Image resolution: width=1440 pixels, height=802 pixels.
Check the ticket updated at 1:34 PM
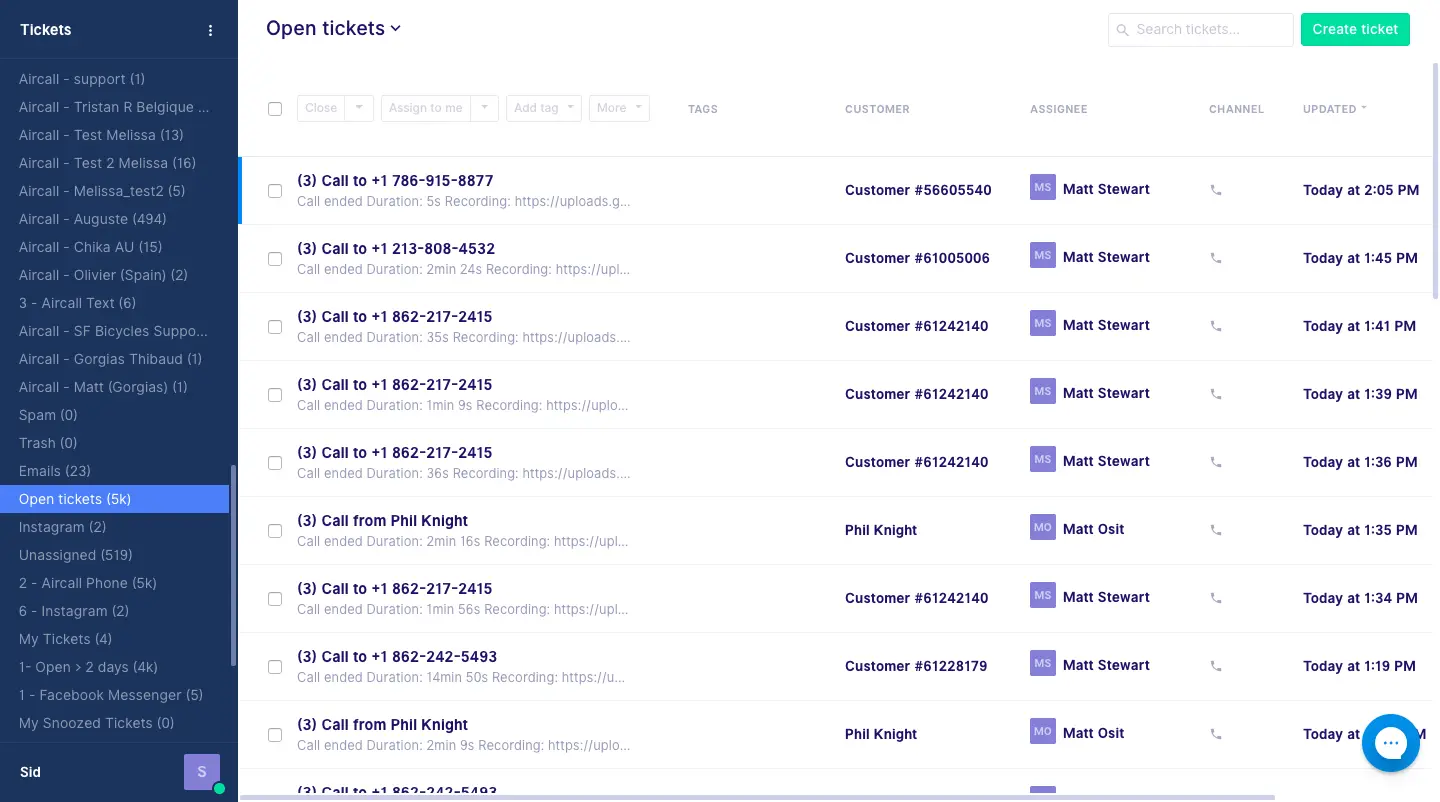275,599
